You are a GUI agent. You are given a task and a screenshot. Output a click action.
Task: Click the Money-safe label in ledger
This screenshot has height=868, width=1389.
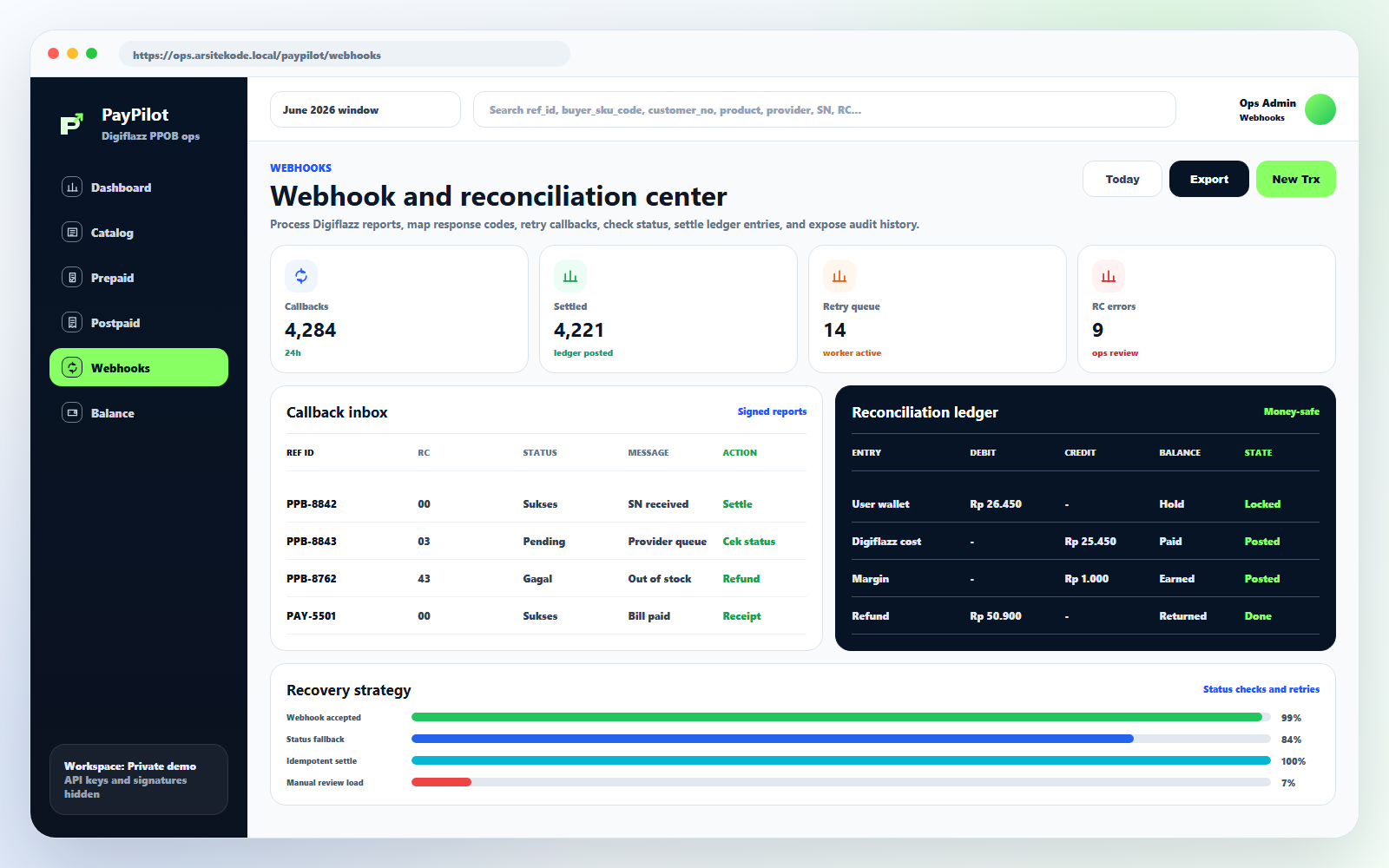pos(1291,411)
